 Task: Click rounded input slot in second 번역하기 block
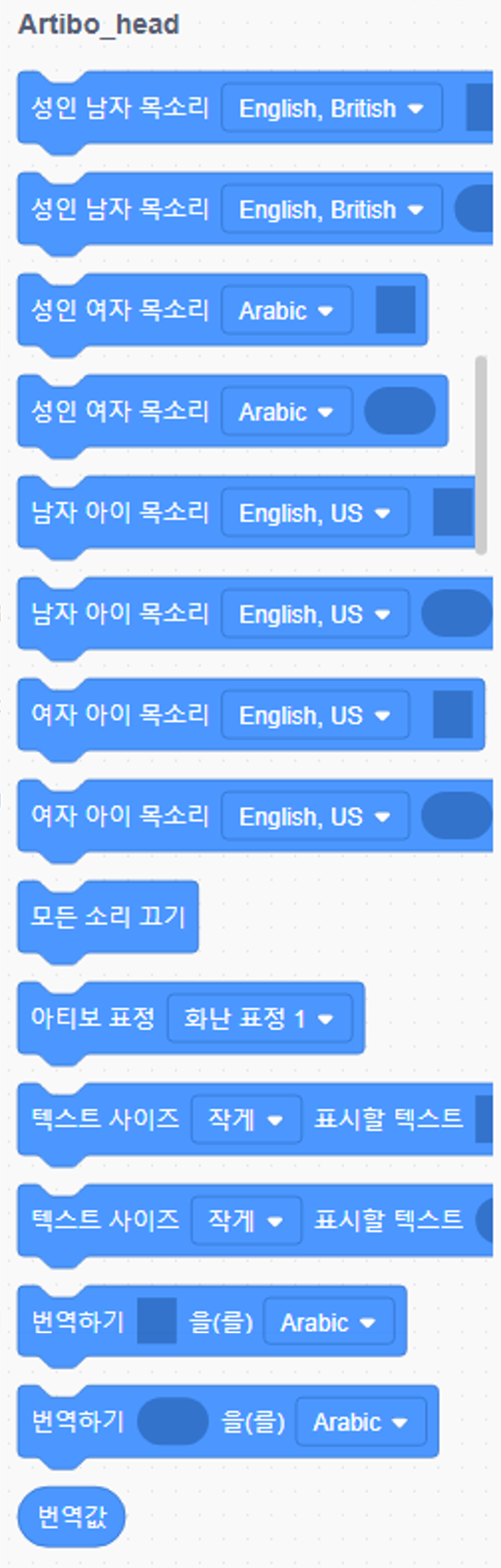(x=172, y=1421)
